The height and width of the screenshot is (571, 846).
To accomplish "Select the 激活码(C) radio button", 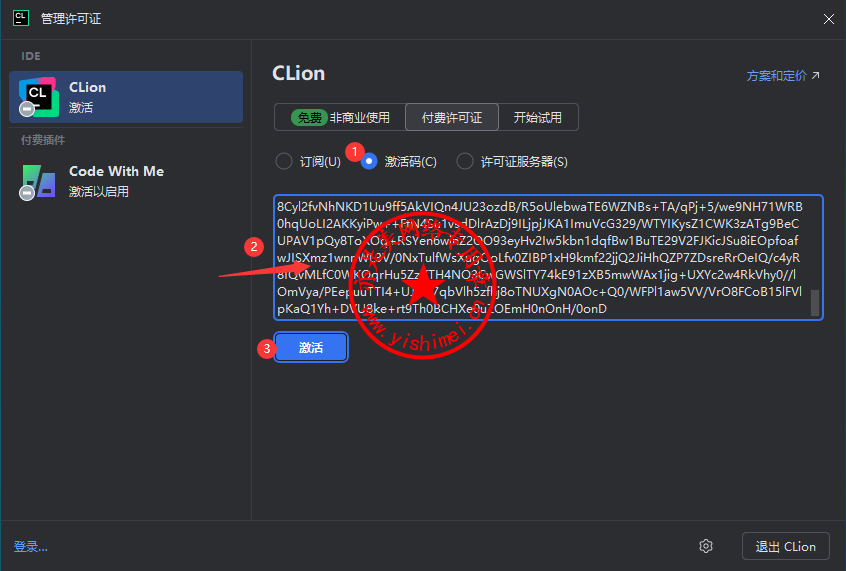I will [x=369, y=161].
